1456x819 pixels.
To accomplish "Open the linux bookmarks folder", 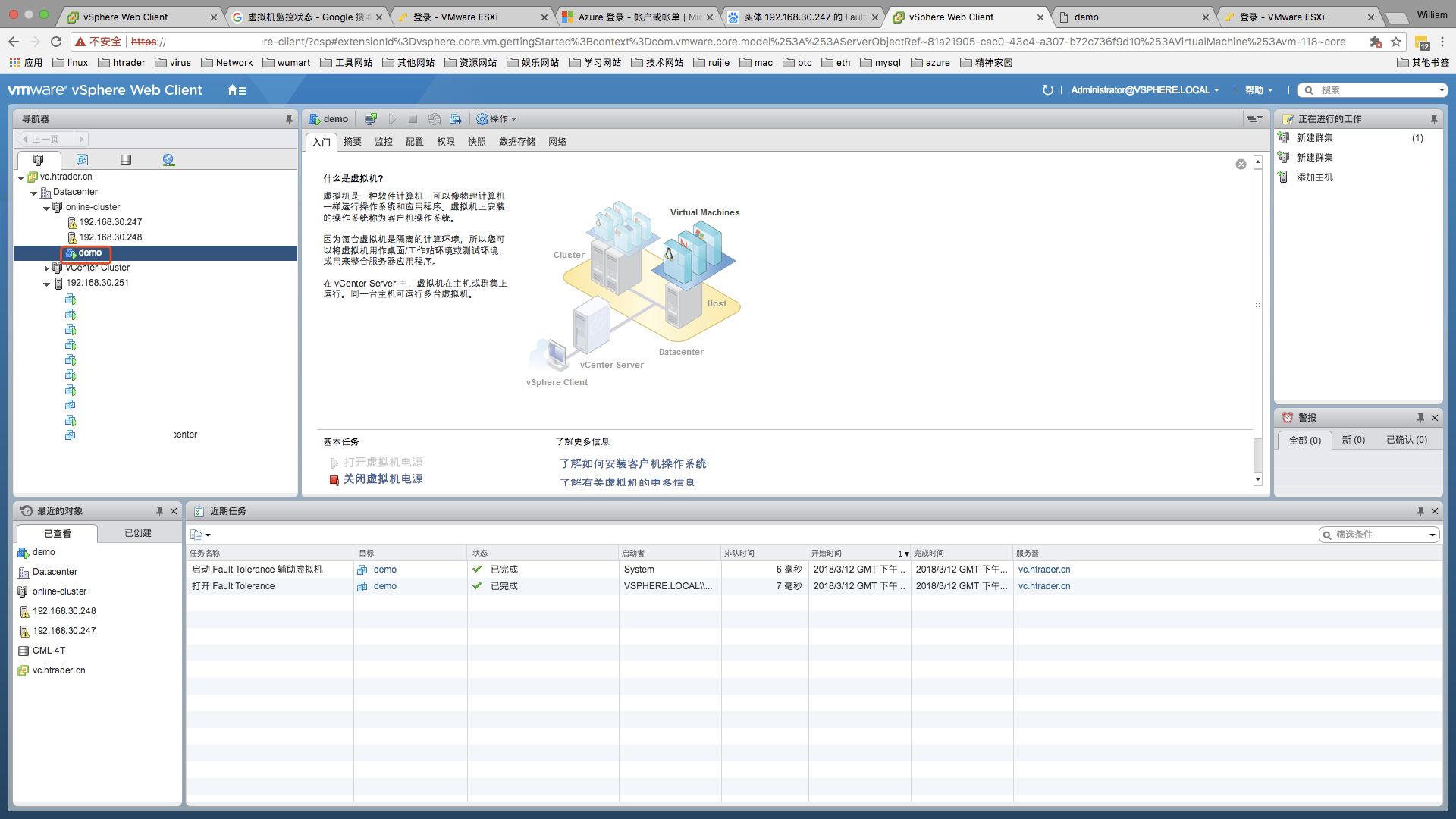I will point(70,63).
